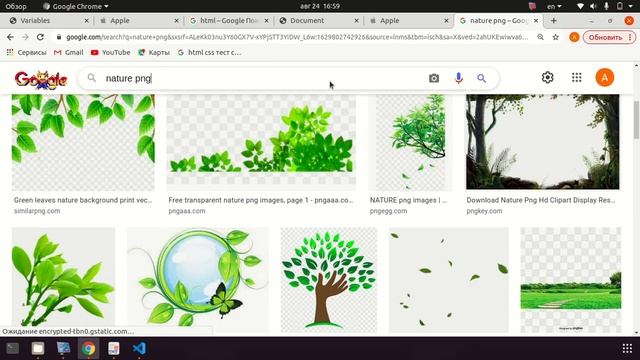Viewport: 640px width, 360px height.
Task: Close the Variables tab
Action: click(87, 20)
